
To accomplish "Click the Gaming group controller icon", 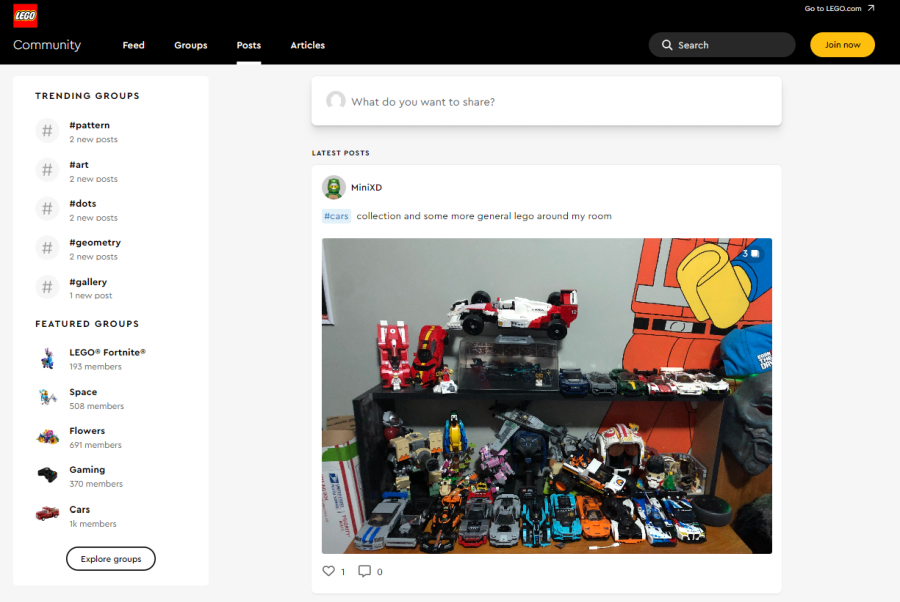I will [47, 476].
